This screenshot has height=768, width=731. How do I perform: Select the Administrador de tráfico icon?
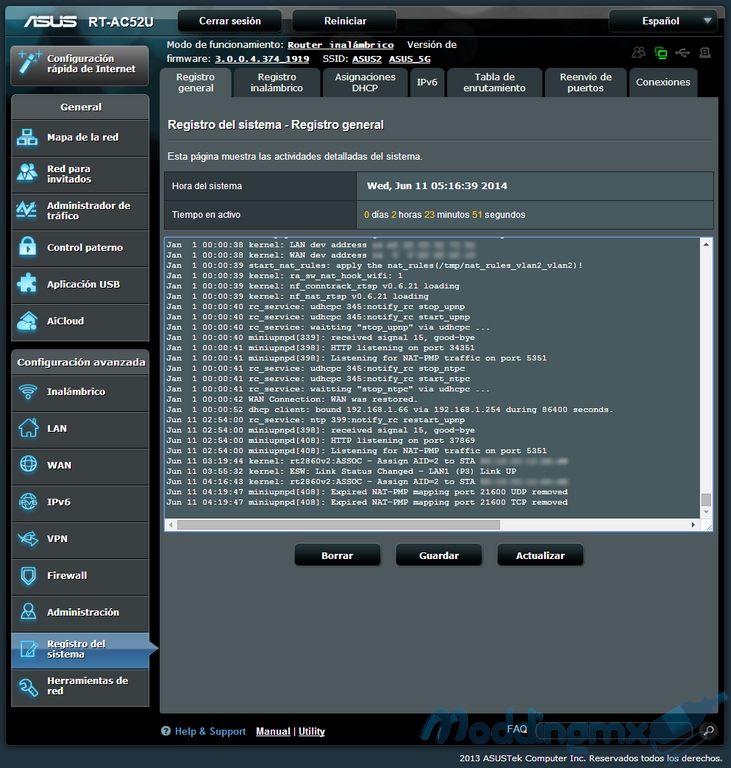(26, 210)
